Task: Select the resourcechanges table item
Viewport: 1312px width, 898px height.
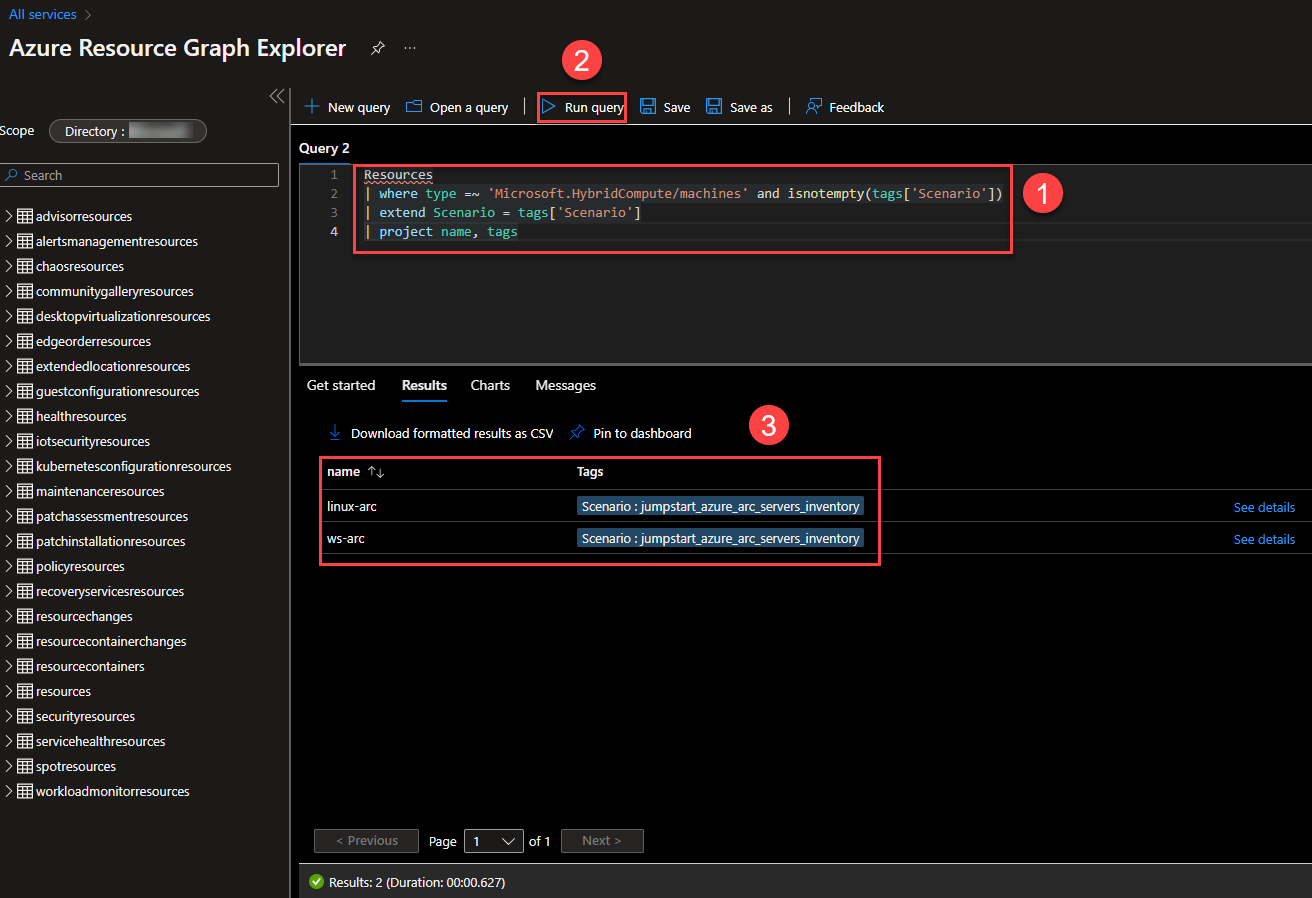Action: (84, 616)
